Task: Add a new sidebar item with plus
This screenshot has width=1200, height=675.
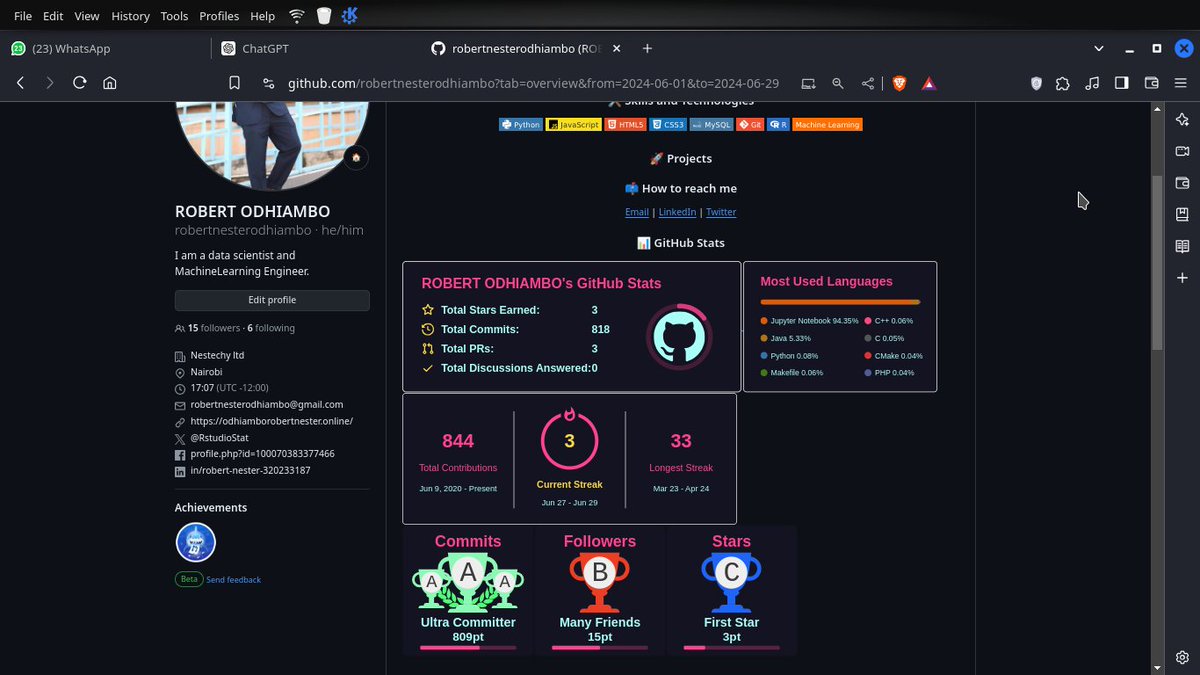Action: click(x=1182, y=278)
